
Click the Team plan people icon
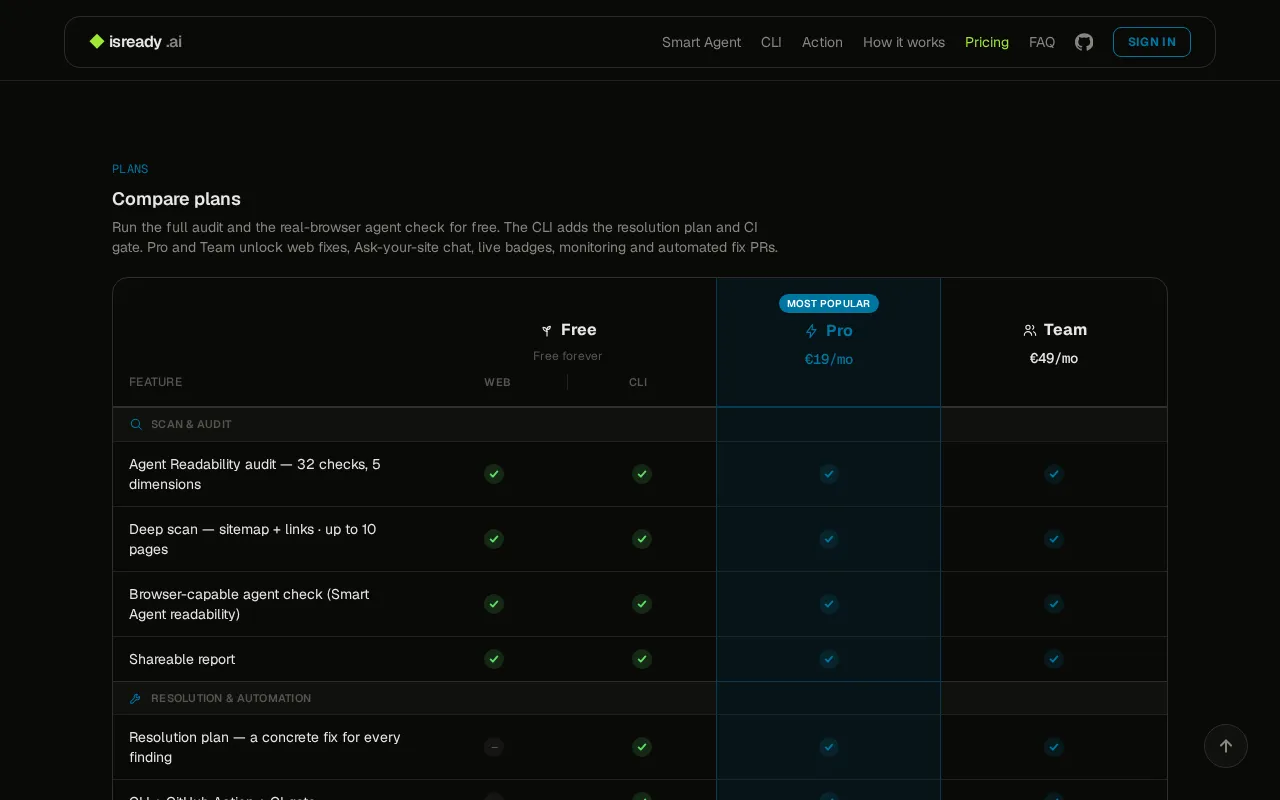[1030, 330]
